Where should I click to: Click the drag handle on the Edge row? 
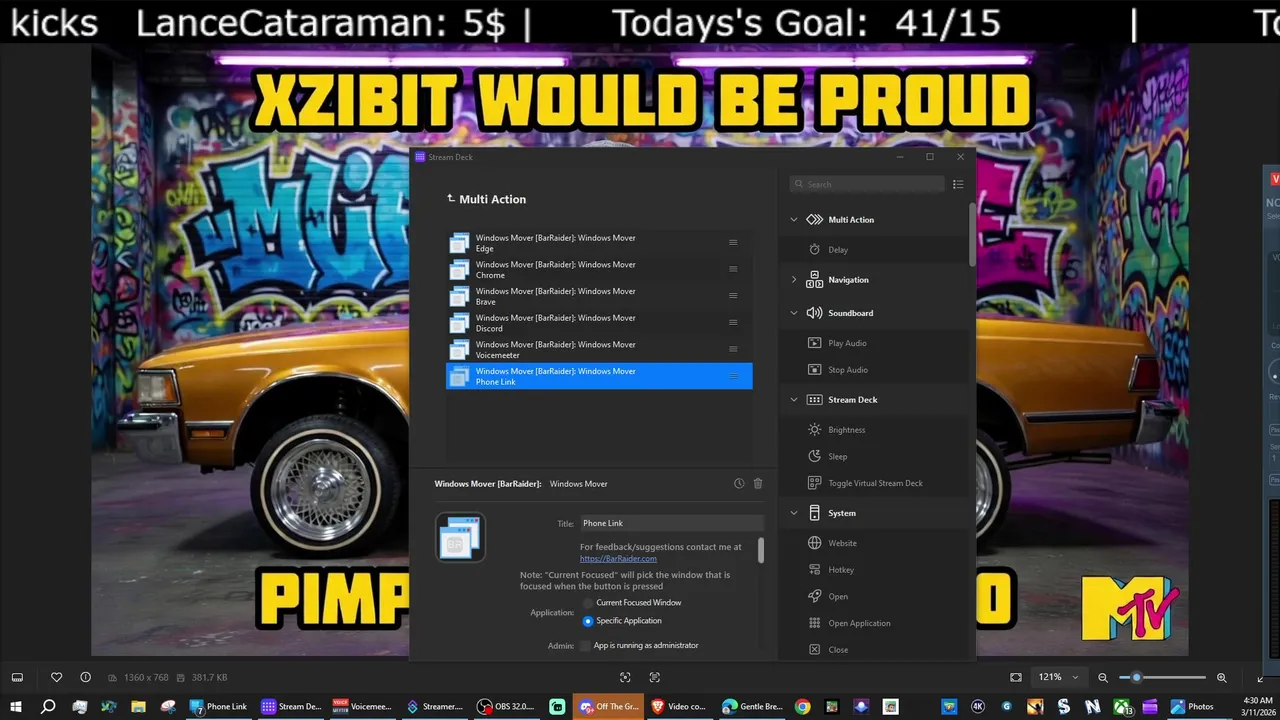click(733, 243)
